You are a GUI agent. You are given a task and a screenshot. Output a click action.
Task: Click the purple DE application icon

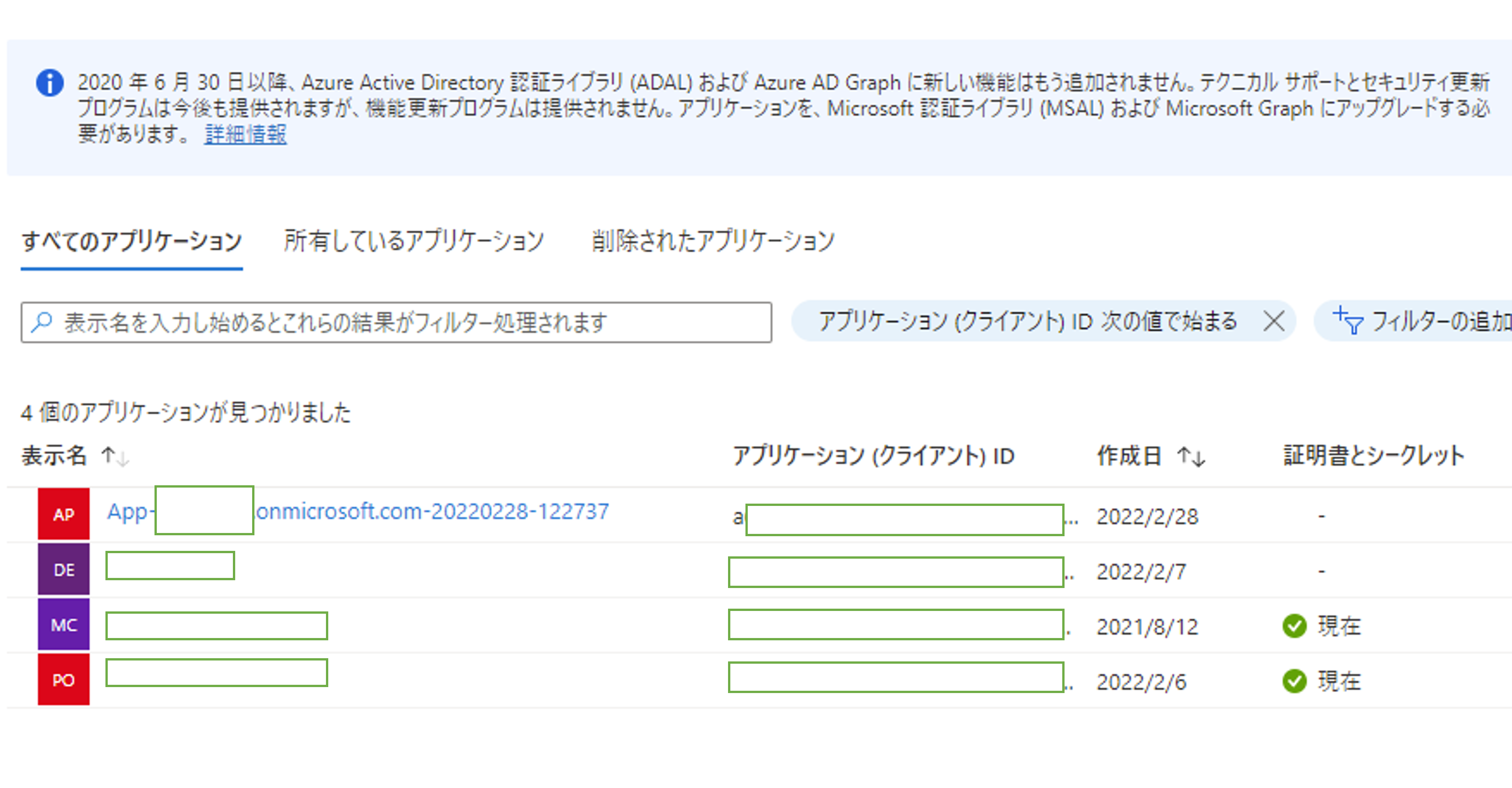pos(64,569)
